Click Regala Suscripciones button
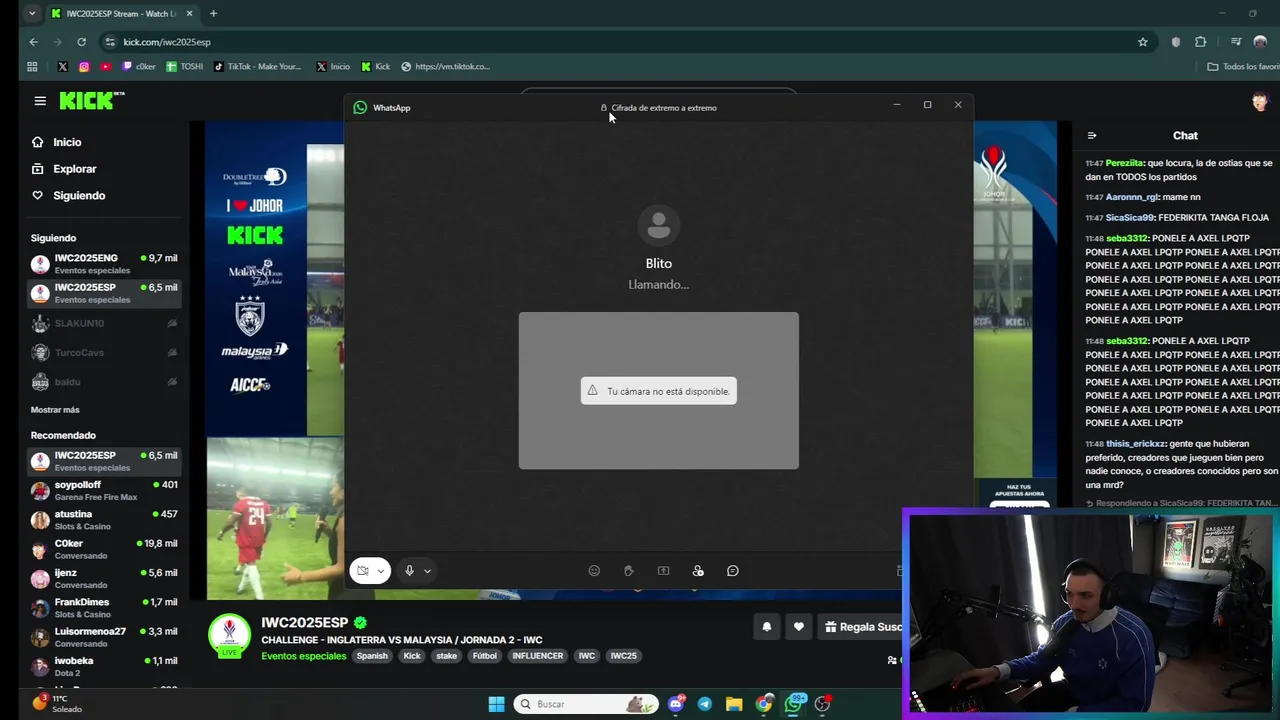Screen dimensions: 1280x720 click(x=860, y=627)
